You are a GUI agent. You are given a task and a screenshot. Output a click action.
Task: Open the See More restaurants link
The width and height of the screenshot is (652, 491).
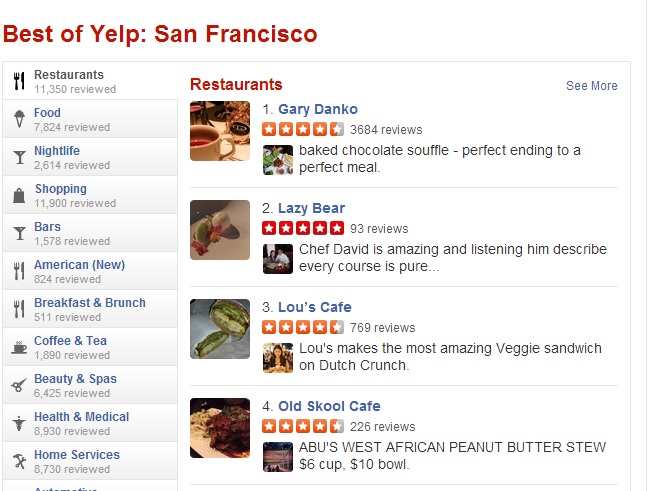(591, 86)
